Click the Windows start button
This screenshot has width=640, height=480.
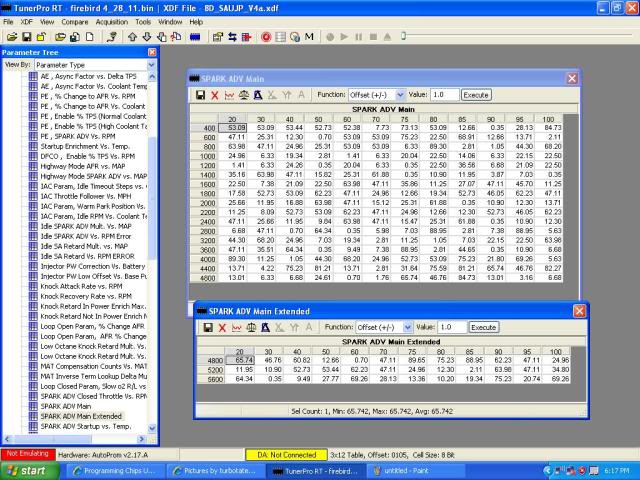point(30,471)
